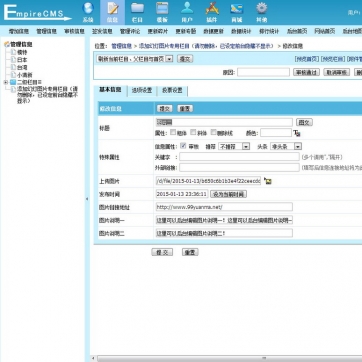Uncheck the 审核 (approved) checkbox

pyautogui.click(x=183, y=146)
